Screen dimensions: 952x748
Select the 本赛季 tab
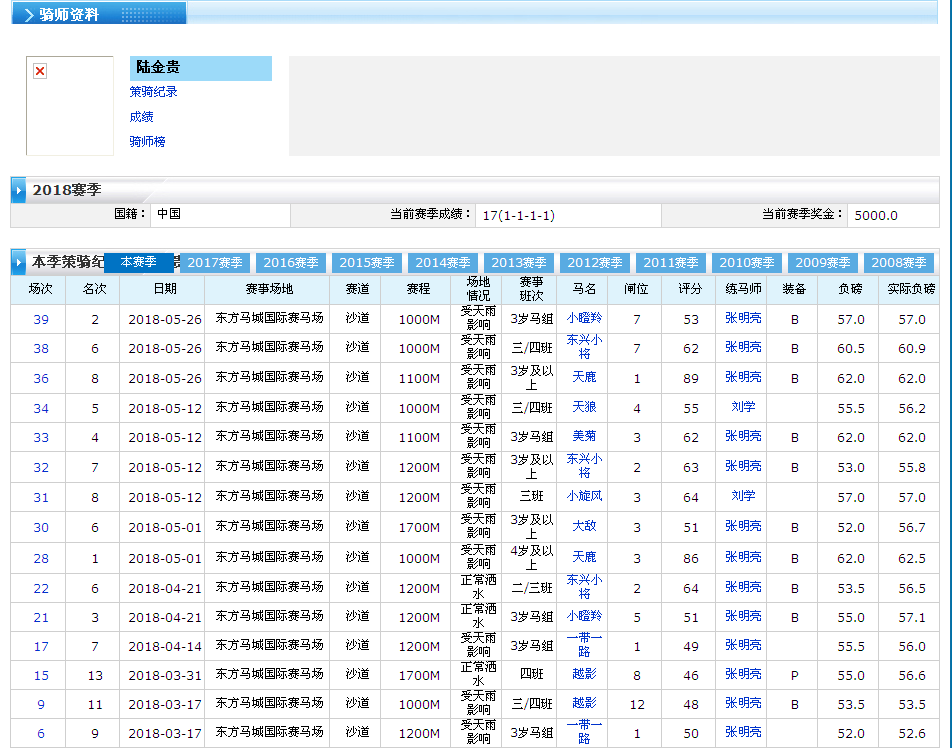coord(138,262)
